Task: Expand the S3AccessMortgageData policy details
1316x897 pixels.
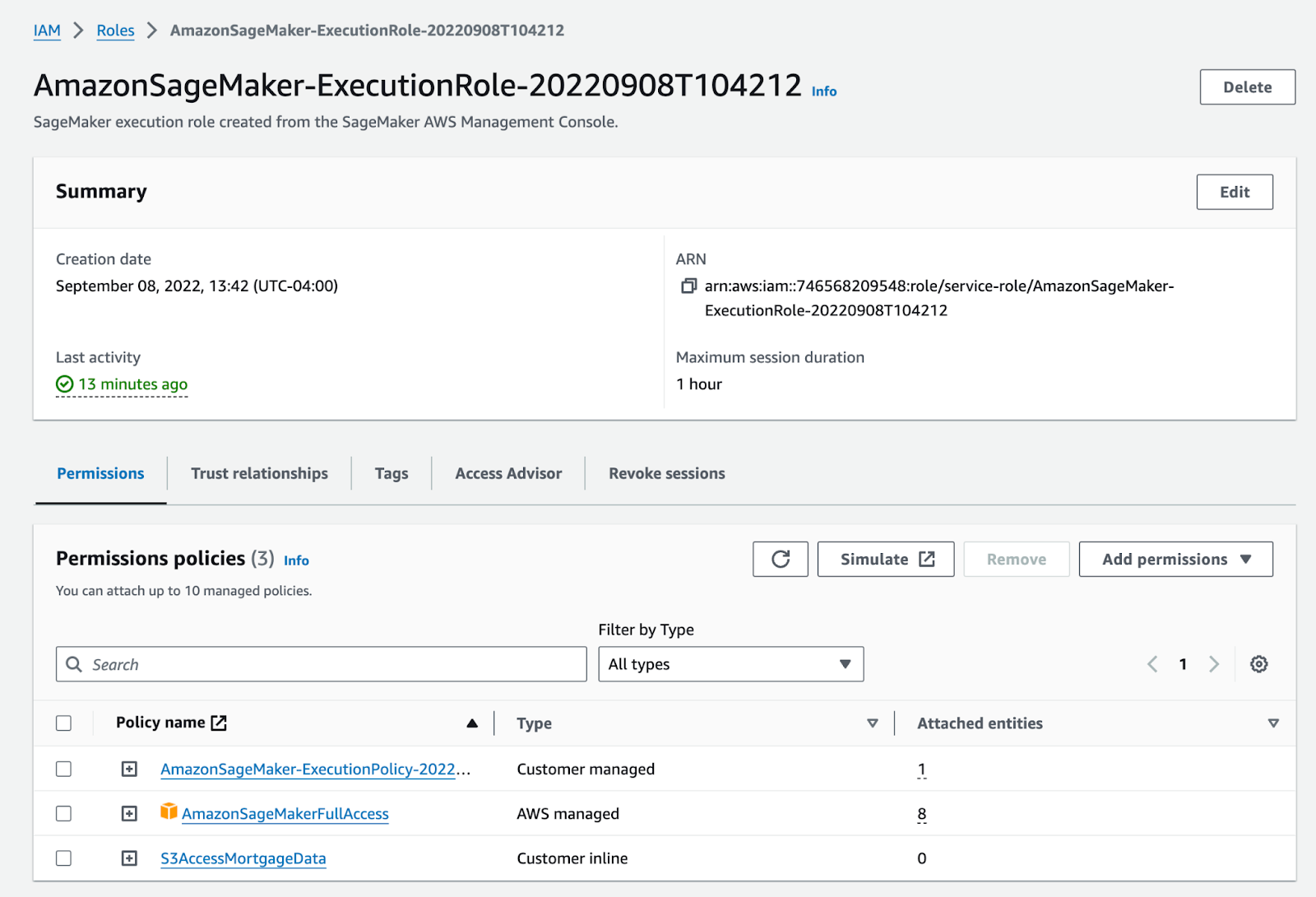Action: pyautogui.click(x=129, y=857)
